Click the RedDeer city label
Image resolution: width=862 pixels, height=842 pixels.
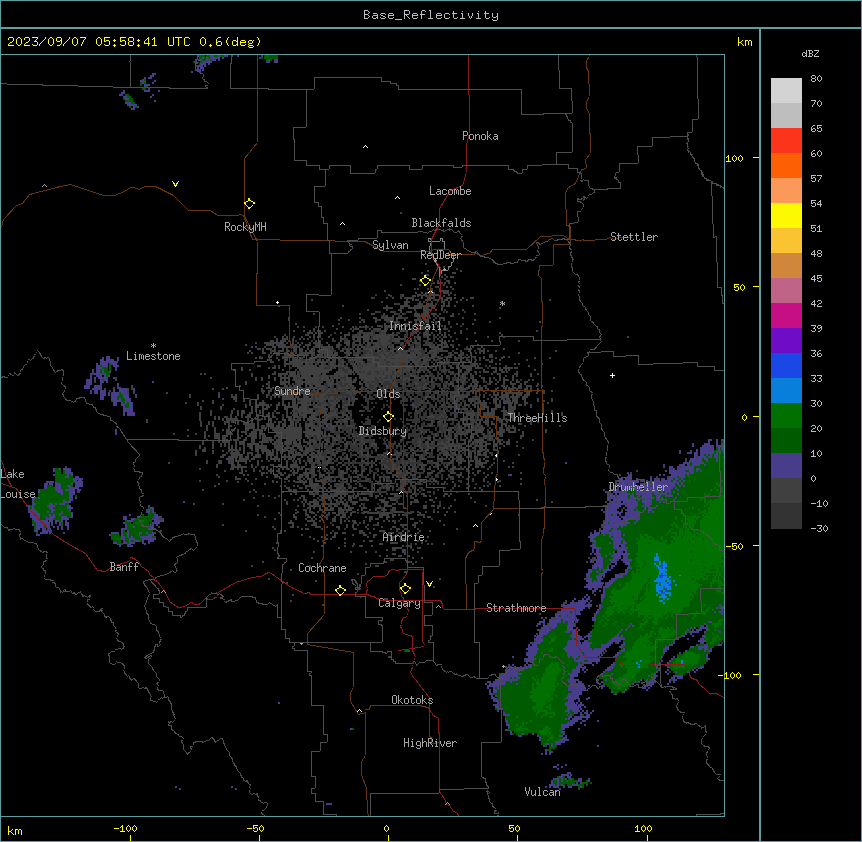(x=440, y=255)
